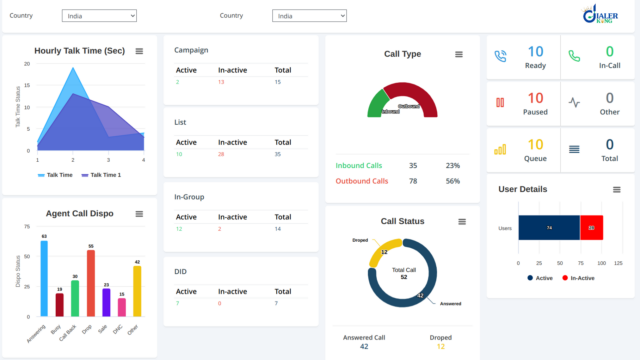The width and height of the screenshot is (640, 360).
Task: Click the green Inbound gauge segment
Action: point(376,103)
